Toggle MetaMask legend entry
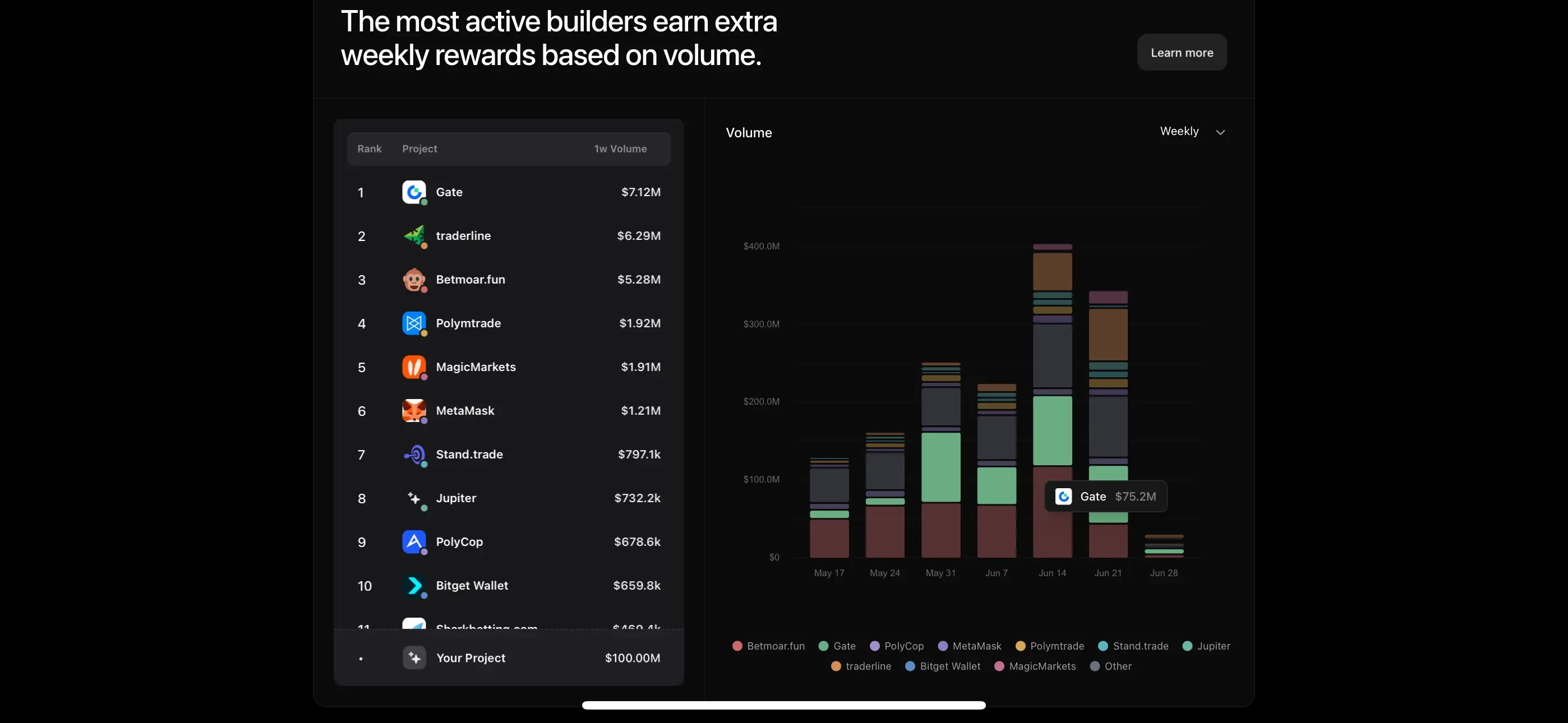The image size is (1568, 723). click(x=969, y=646)
